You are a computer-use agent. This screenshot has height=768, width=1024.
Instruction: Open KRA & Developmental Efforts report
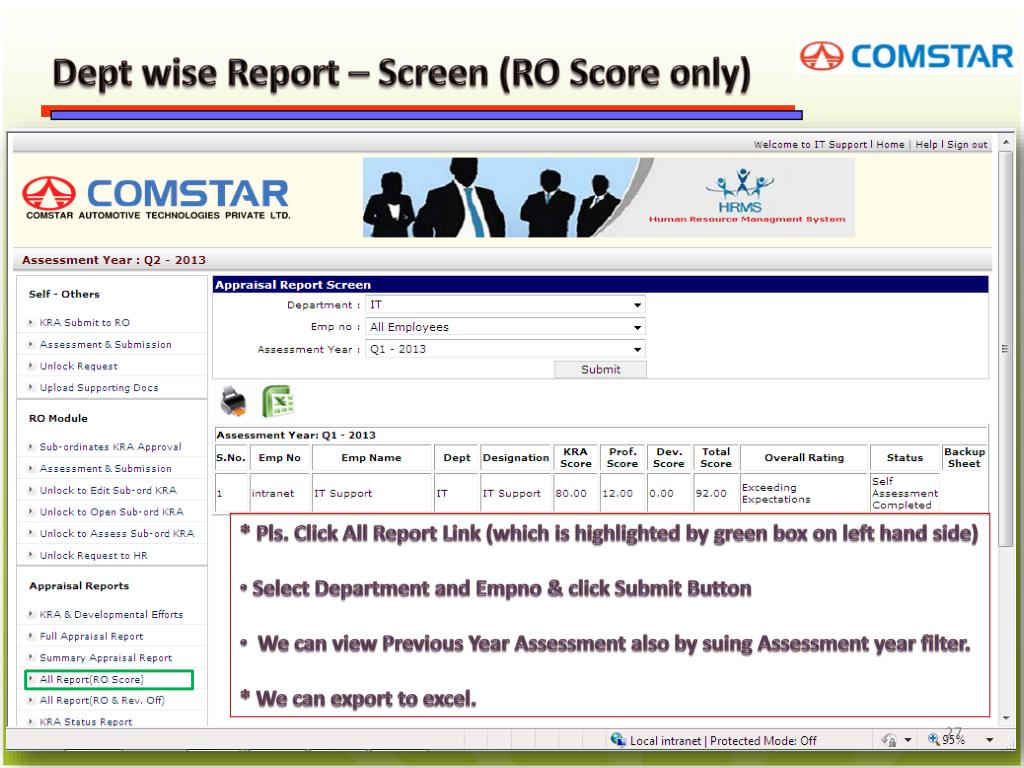coord(111,614)
